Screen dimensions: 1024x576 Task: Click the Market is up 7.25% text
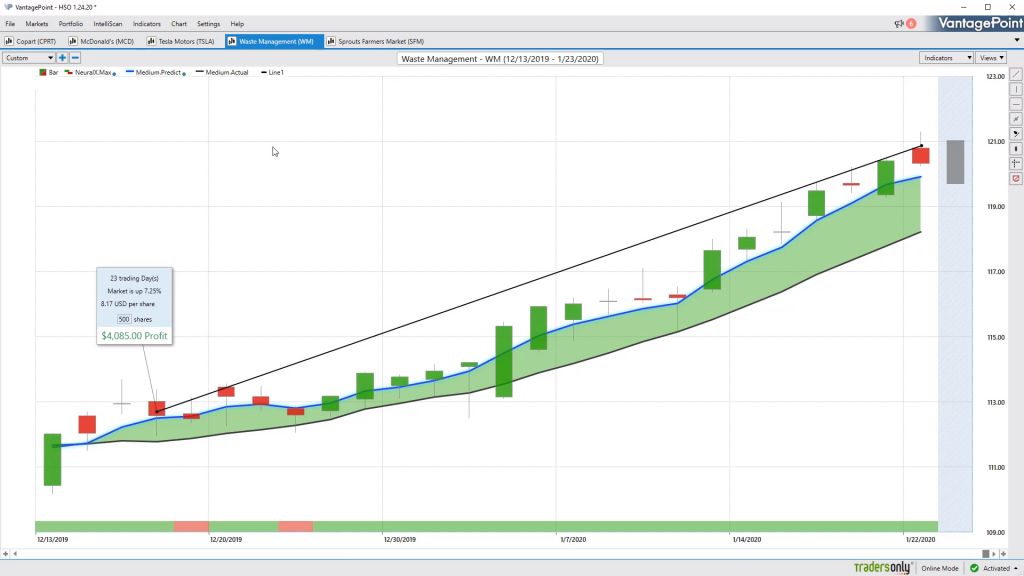[135, 291]
